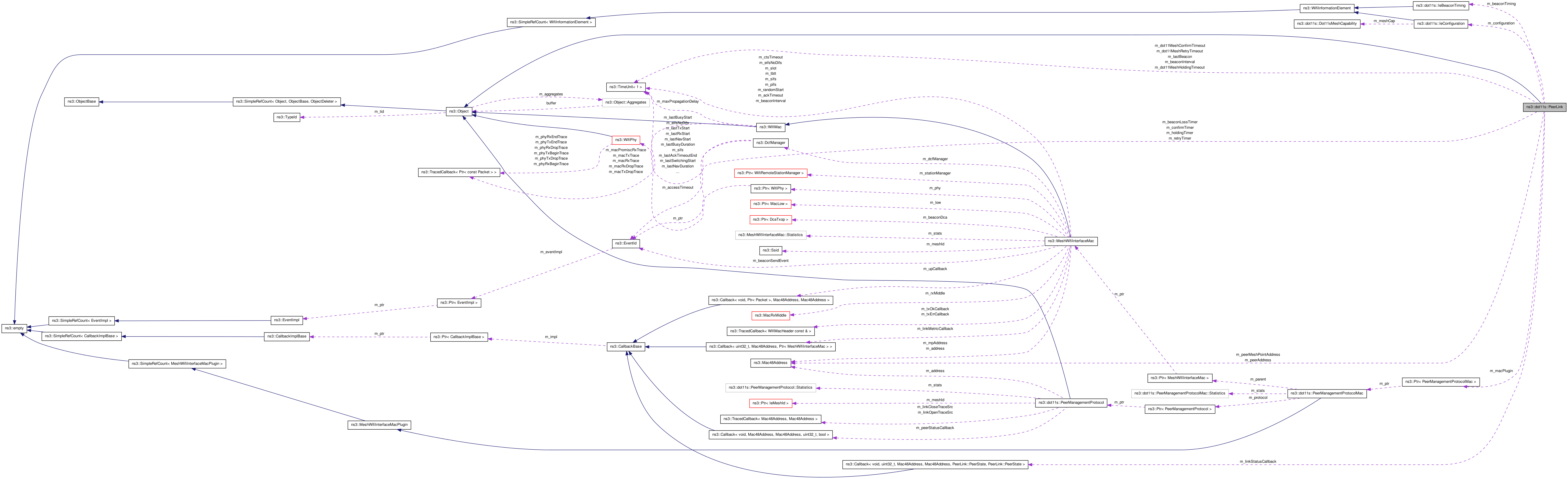
Task: Select the m_peerStatusCallback label
Action: coord(935,428)
